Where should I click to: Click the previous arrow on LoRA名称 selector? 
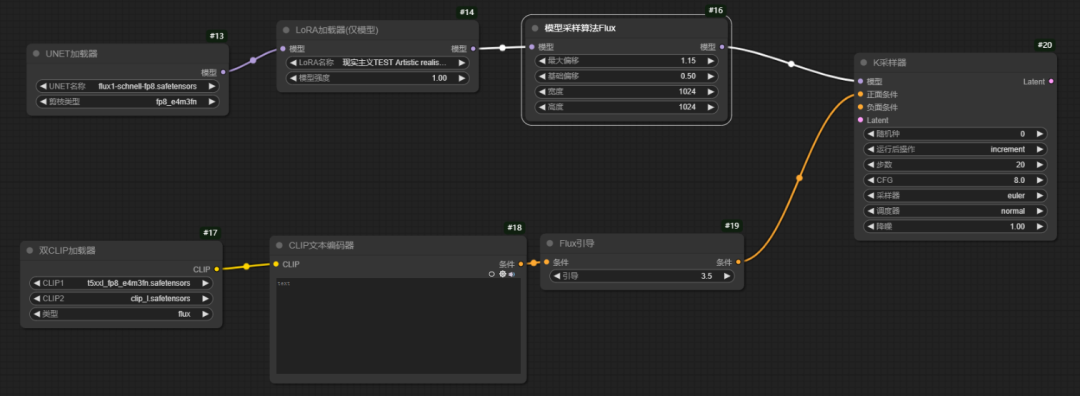293,63
